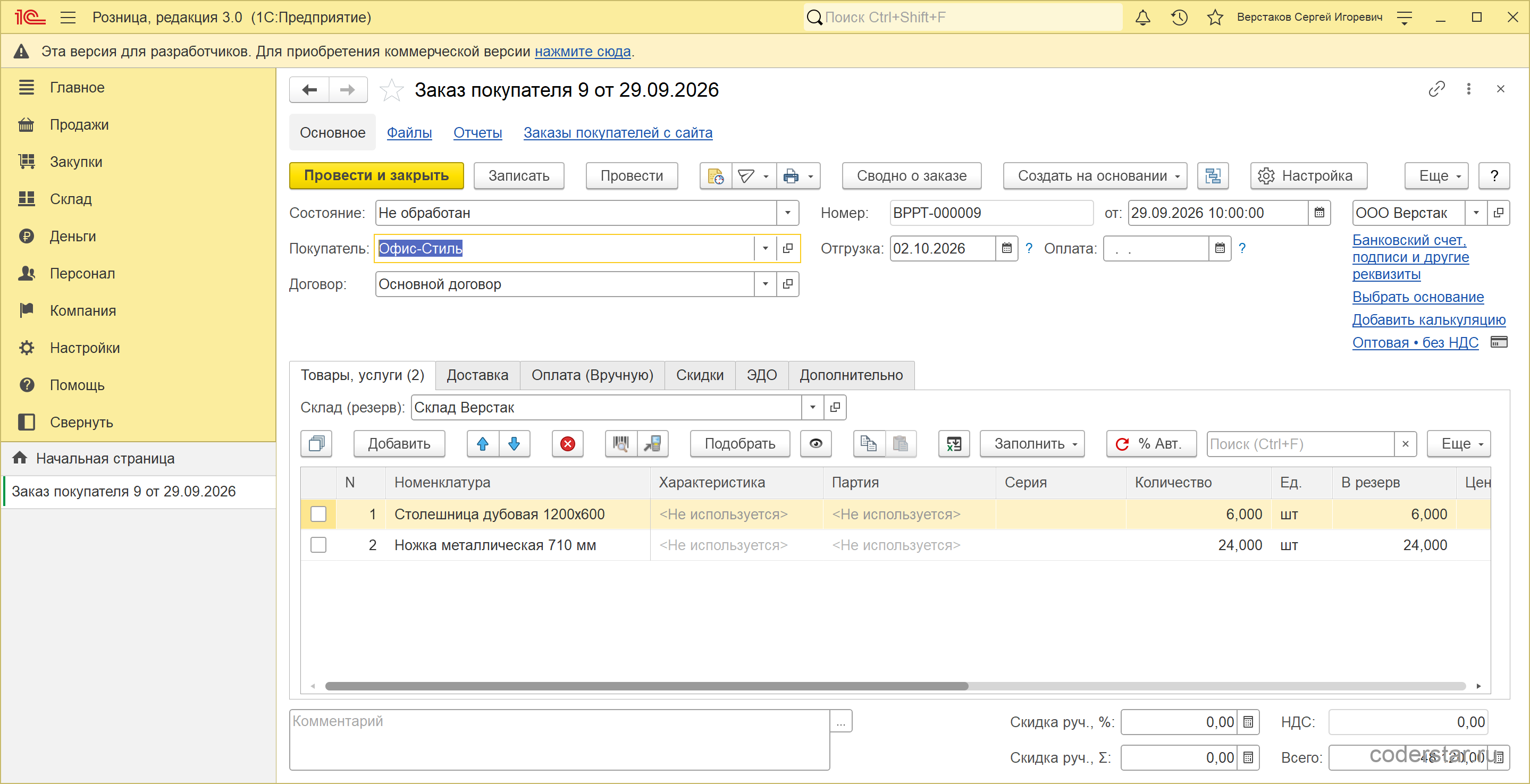Click Подобрать button
This screenshot has width=1530, height=784.
(740, 444)
